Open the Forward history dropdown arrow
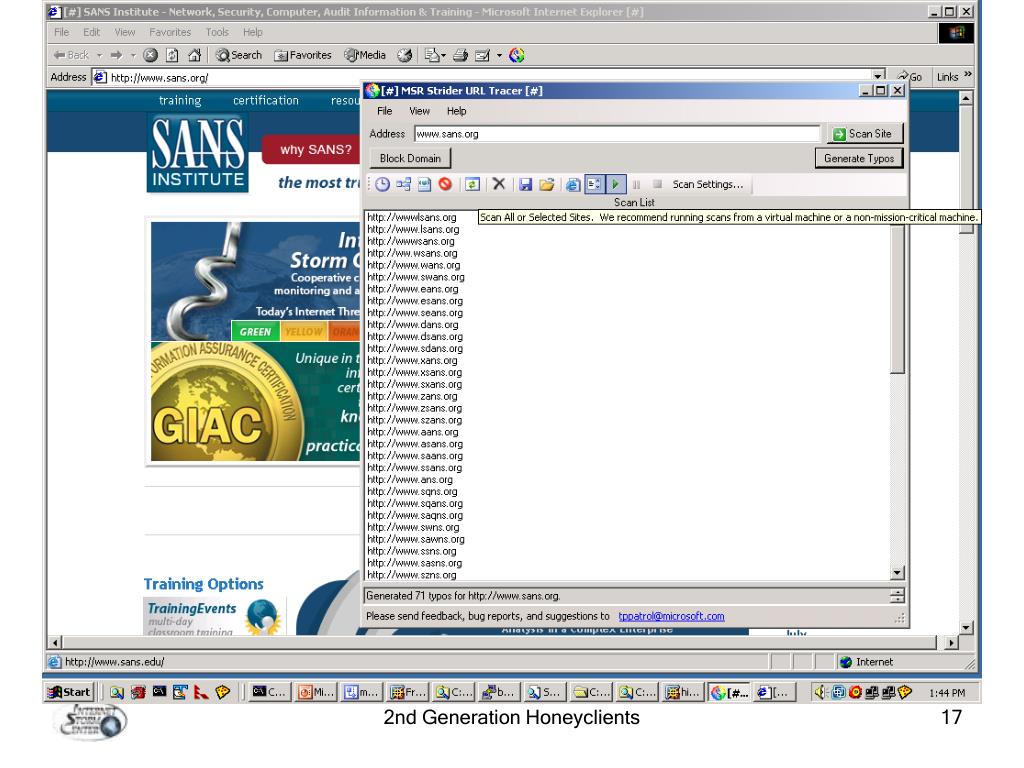The height and width of the screenshot is (768, 1024). 133,56
